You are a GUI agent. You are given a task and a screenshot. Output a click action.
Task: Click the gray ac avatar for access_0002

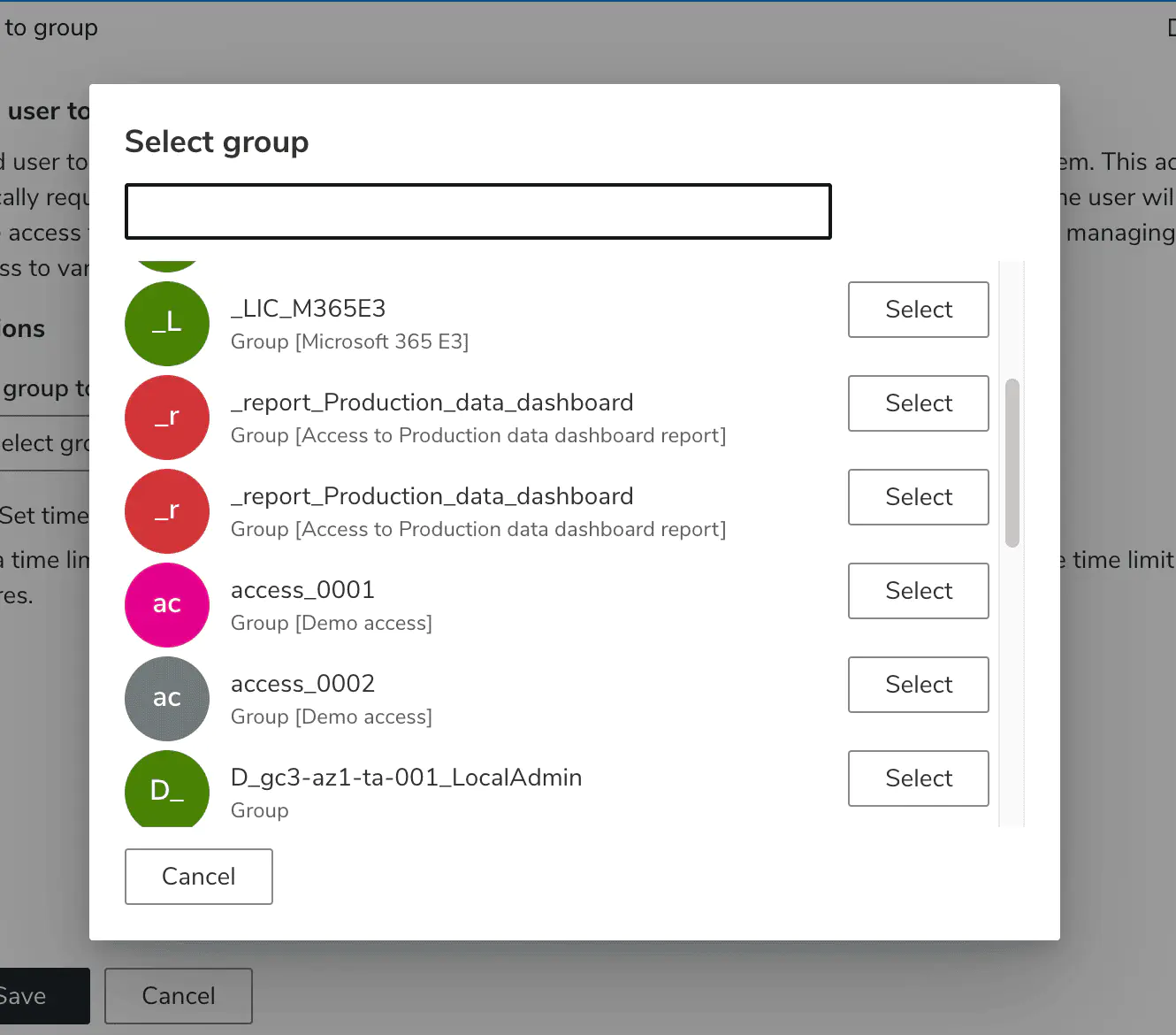pyautogui.click(x=167, y=699)
